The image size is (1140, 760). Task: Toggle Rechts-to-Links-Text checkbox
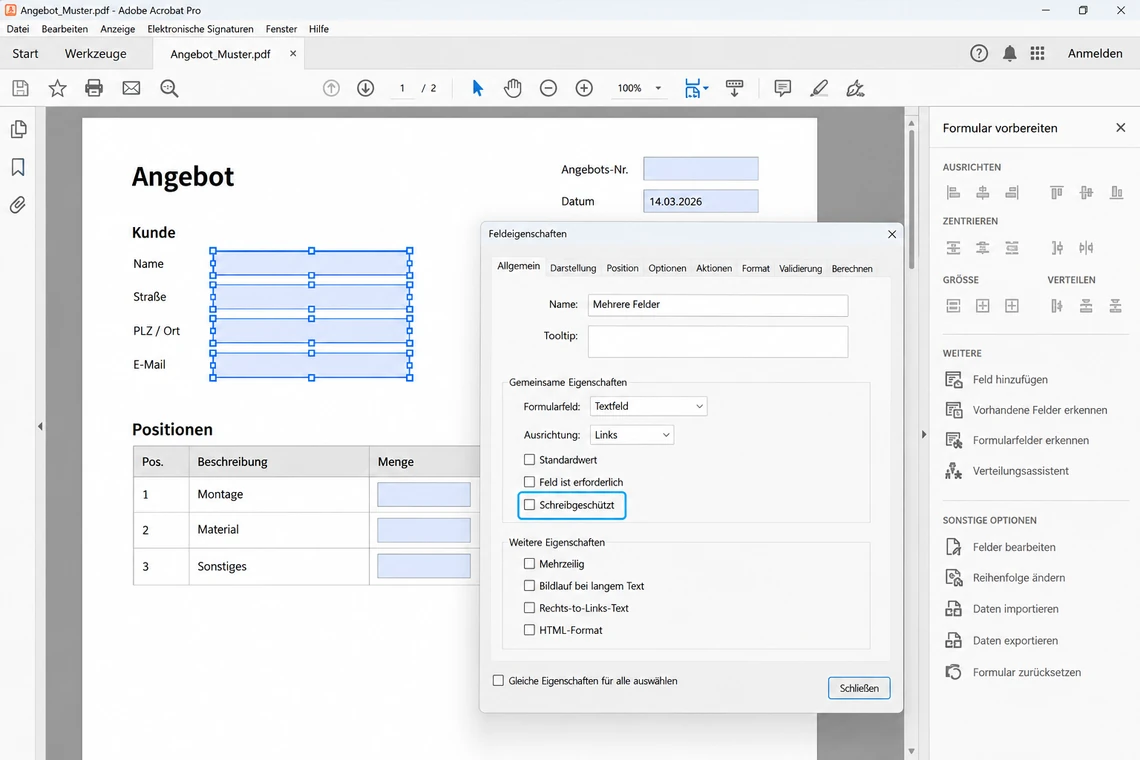(529, 608)
